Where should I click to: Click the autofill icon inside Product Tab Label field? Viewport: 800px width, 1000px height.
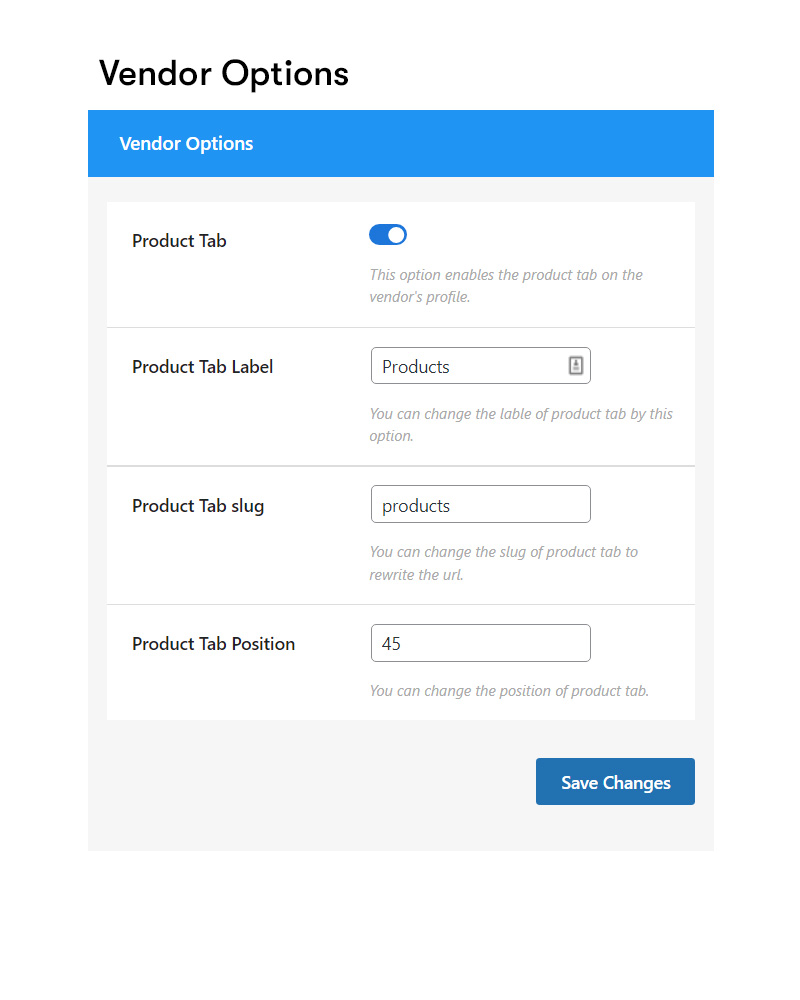tap(575, 365)
